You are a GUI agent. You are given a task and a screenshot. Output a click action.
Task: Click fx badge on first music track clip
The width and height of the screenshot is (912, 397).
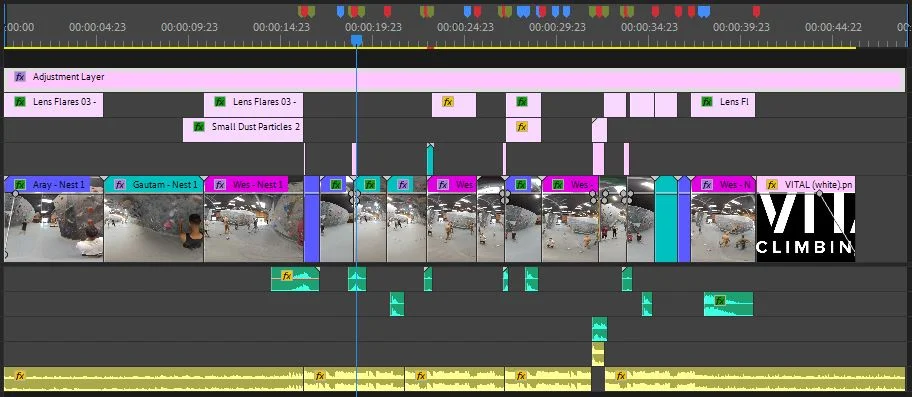point(20,376)
